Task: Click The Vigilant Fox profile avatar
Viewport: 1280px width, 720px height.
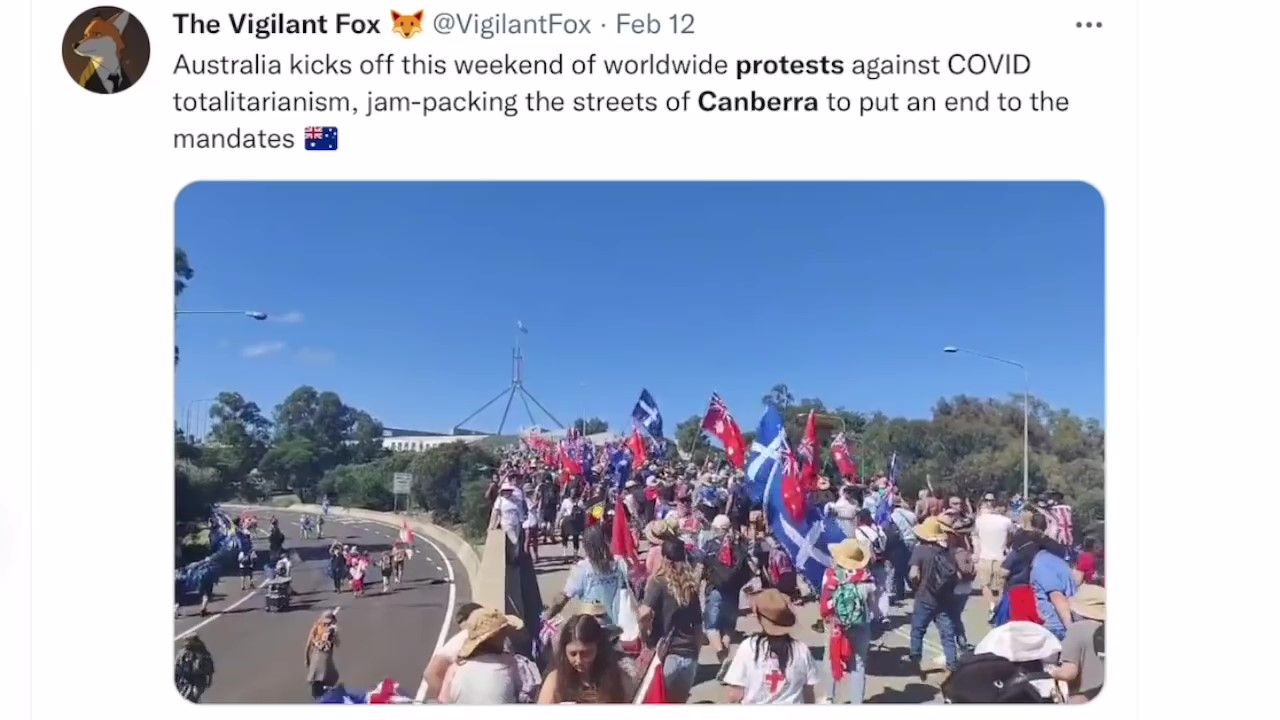Action: pos(106,50)
